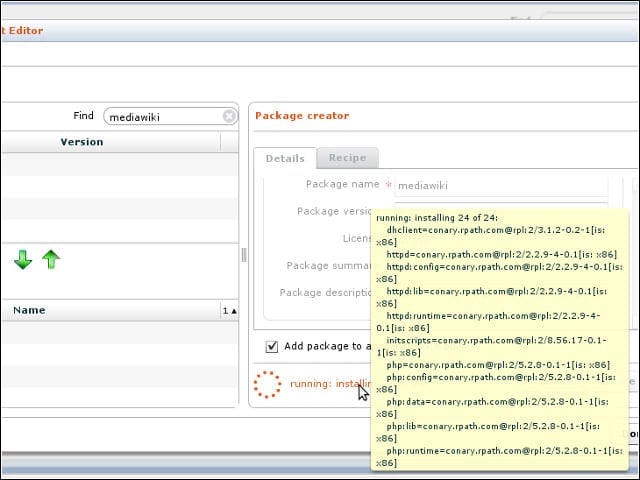
Task: Open the Details tab
Action: pos(285,158)
